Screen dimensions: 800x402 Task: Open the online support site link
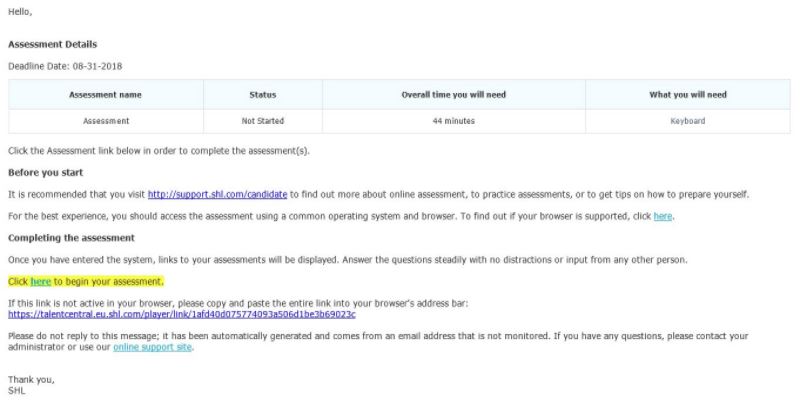tap(152, 347)
